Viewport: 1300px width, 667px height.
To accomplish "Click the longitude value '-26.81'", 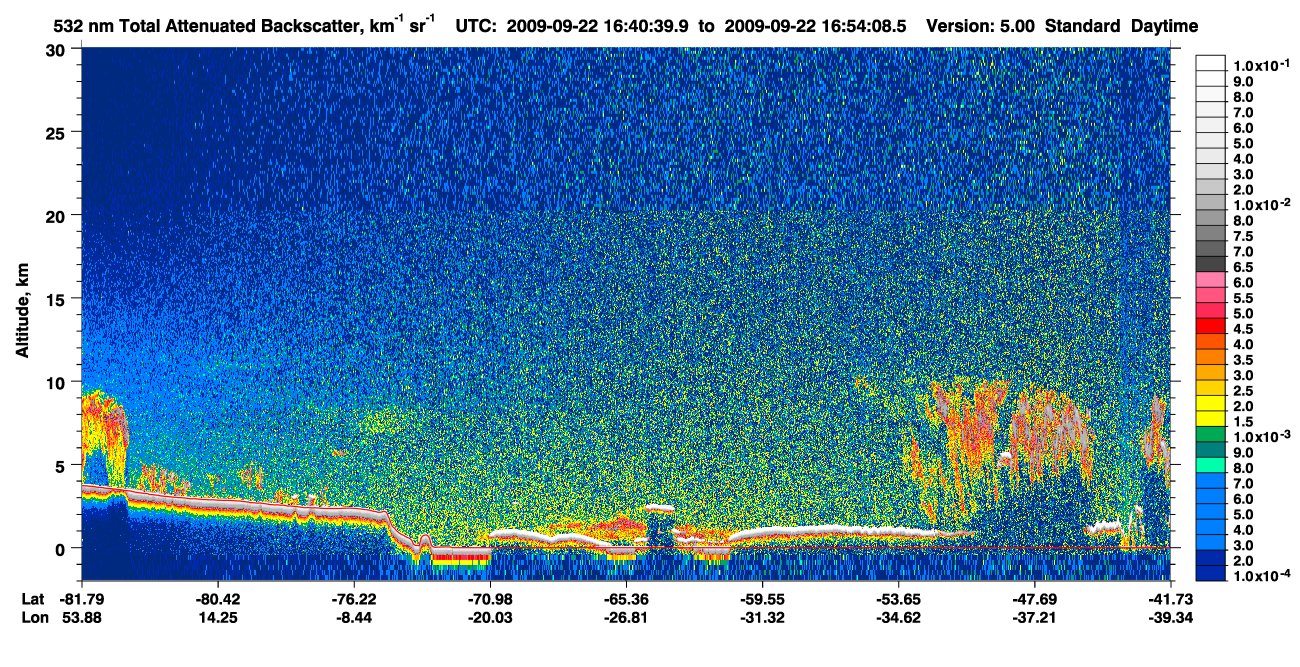I will click(x=625, y=618).
